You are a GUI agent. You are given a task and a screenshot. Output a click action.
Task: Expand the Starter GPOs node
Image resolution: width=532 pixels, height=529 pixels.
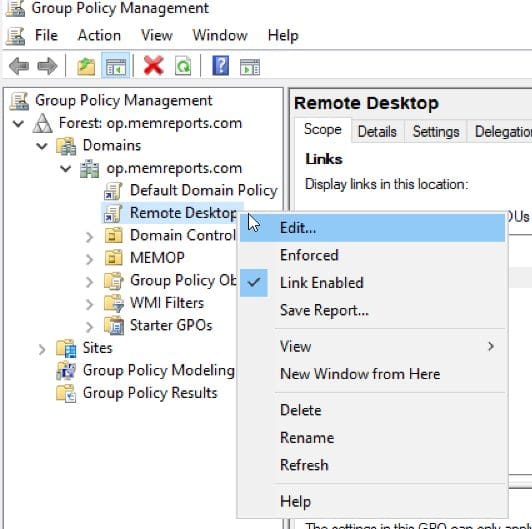coord(89,327)
